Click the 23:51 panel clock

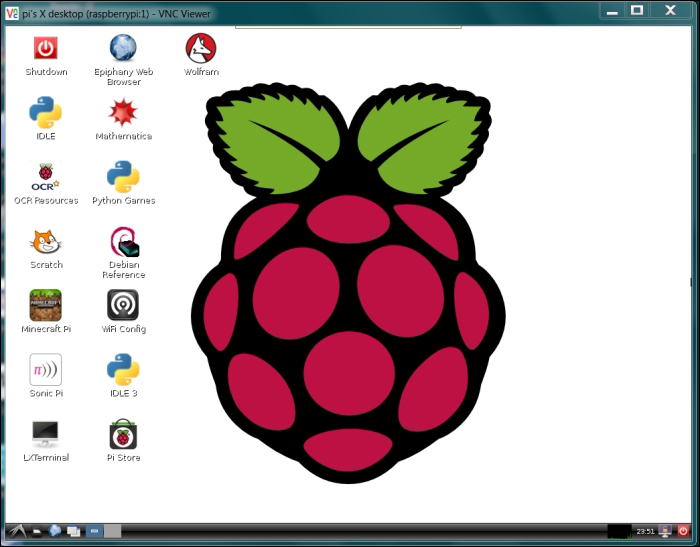pos(645,531)
